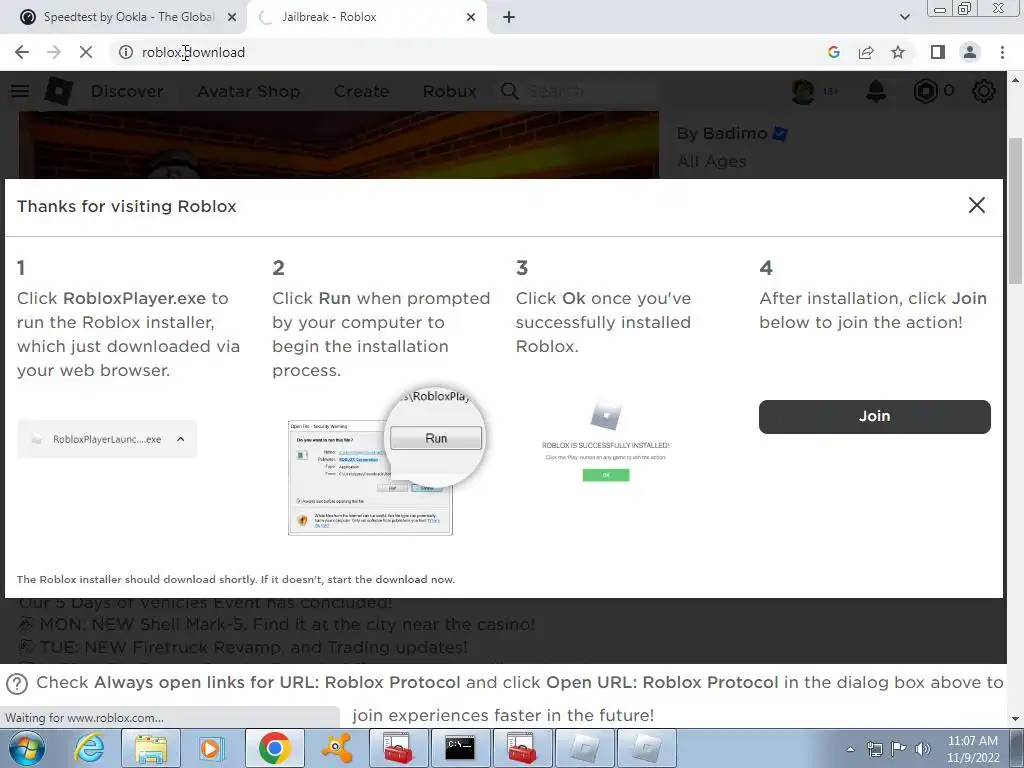This screenshot has width=1024, height=768.
Task: Switch to Jailbreak - Roblox tab
Action: (366, 17)
